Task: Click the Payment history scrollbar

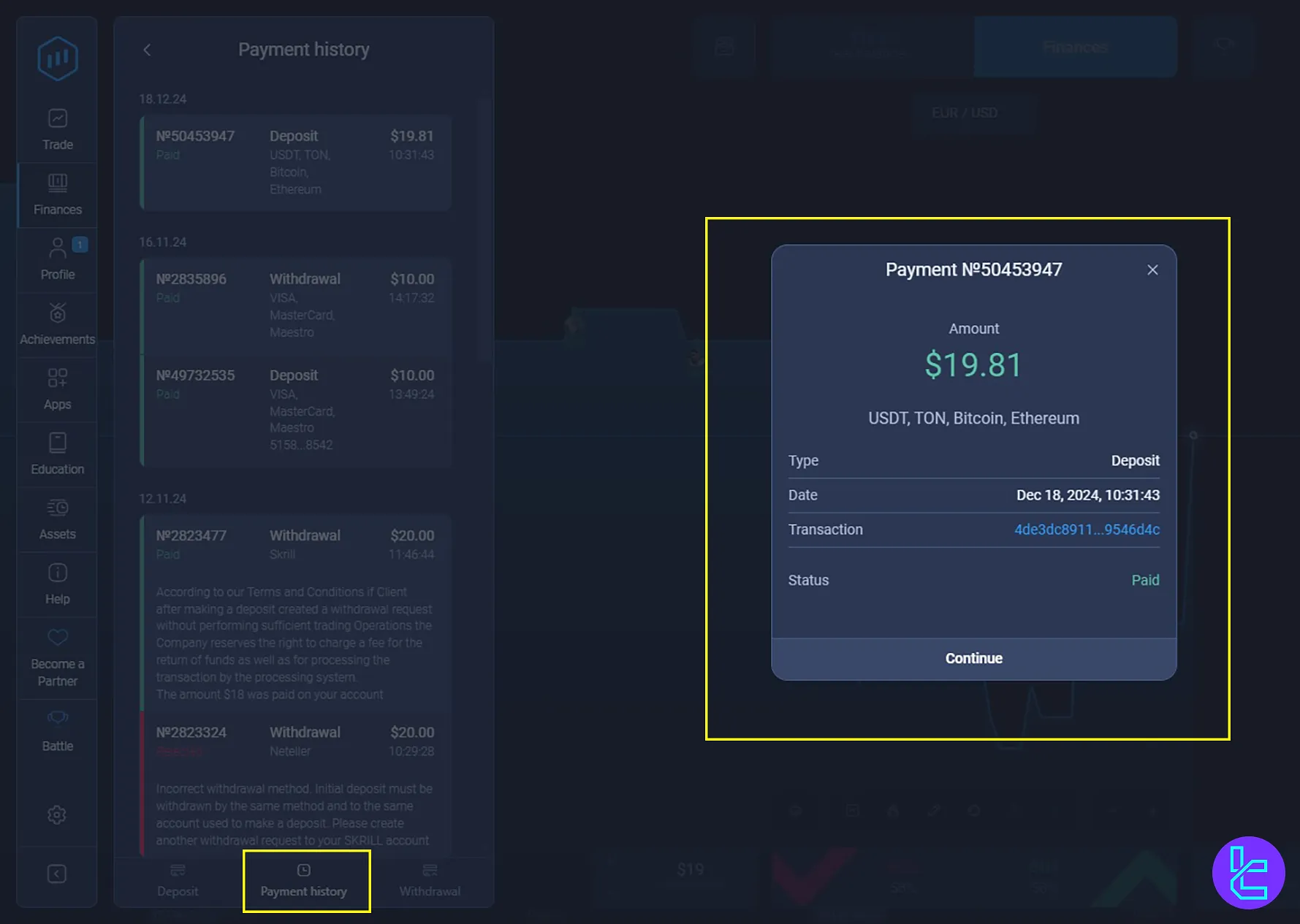Action: tap(484, 230)
